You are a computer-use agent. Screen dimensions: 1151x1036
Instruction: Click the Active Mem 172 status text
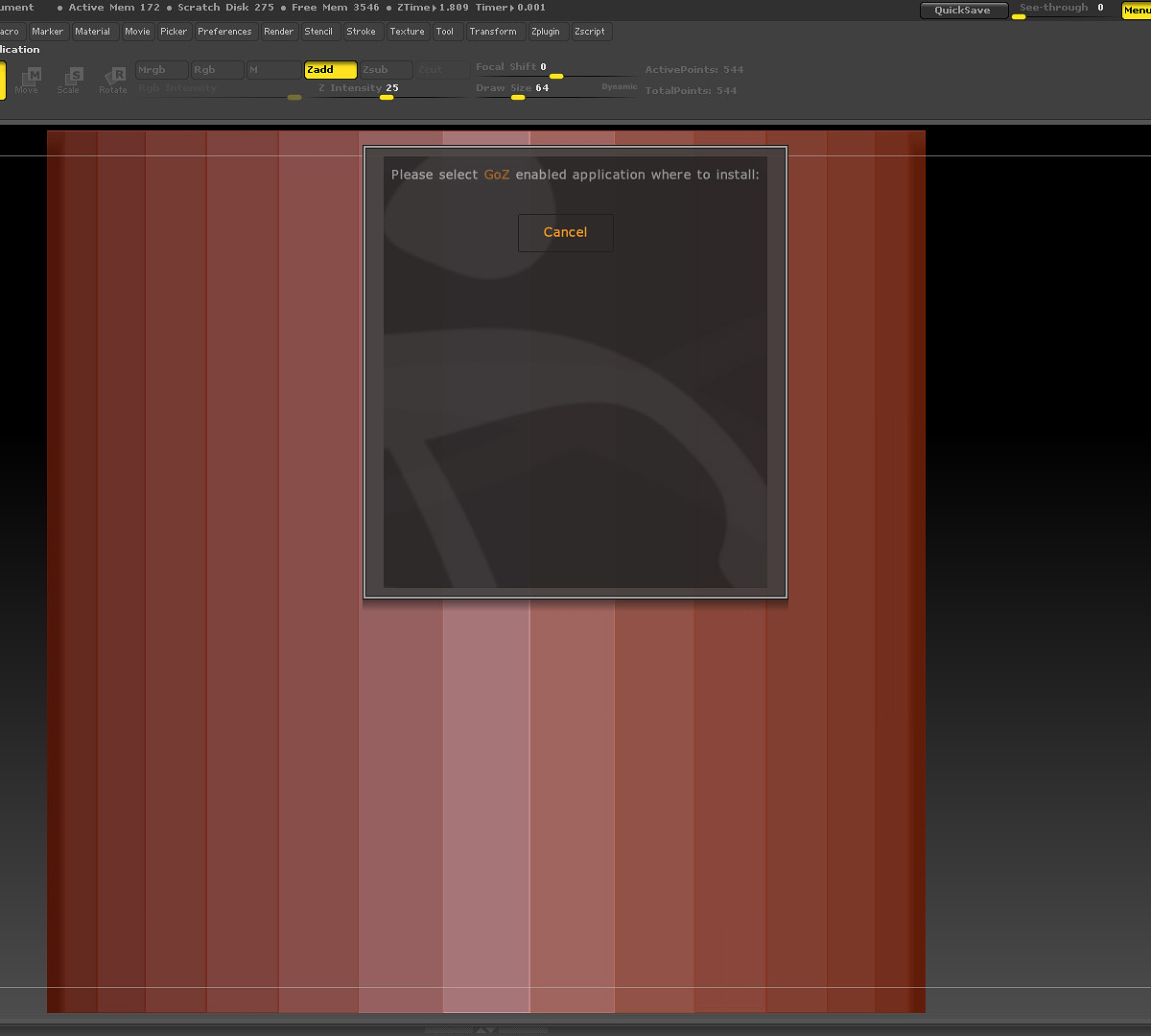(x=114, y=8)
